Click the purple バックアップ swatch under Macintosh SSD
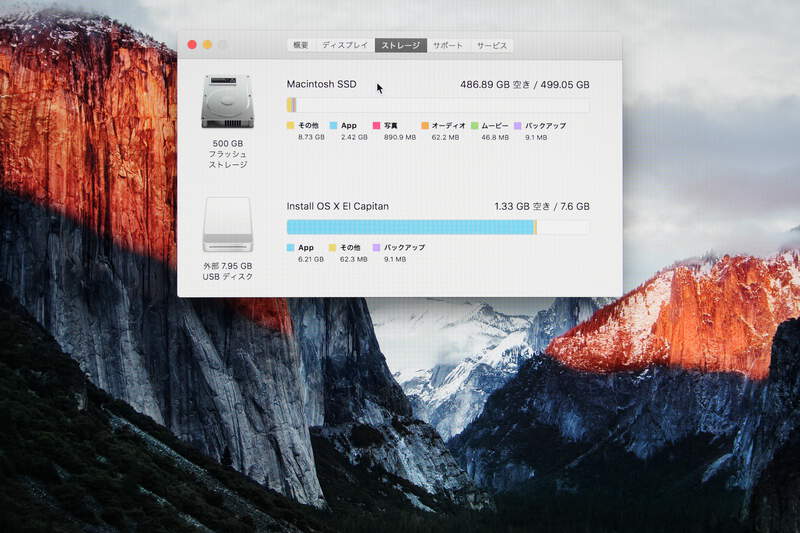 518,126
